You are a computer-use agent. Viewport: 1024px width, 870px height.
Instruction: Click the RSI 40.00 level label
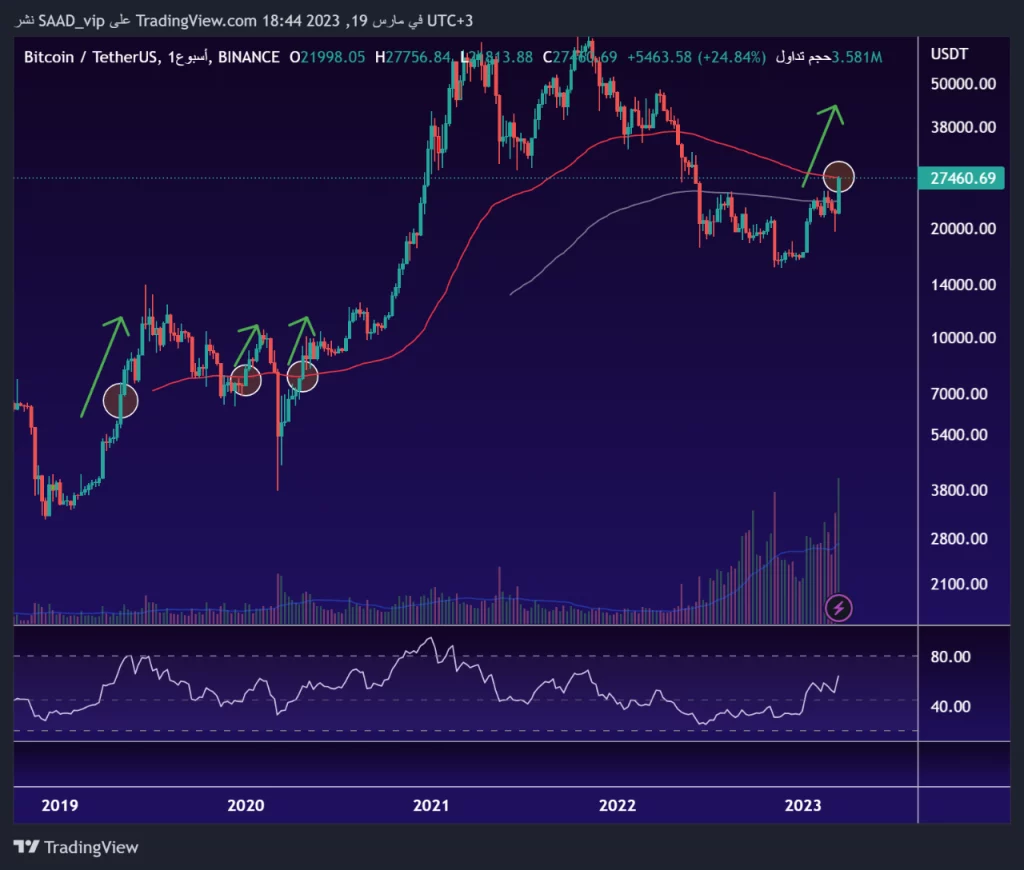click(x=950, y=707)
